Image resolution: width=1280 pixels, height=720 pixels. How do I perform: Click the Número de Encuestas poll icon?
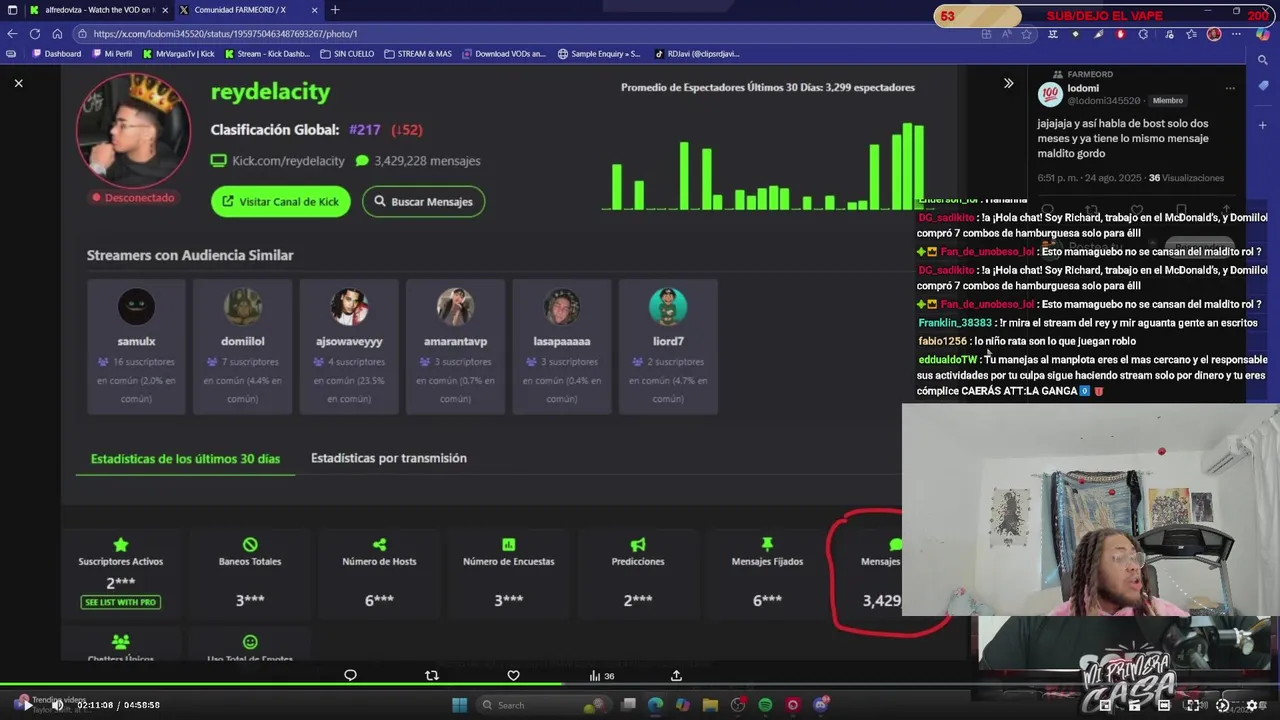tap(508, 545)
